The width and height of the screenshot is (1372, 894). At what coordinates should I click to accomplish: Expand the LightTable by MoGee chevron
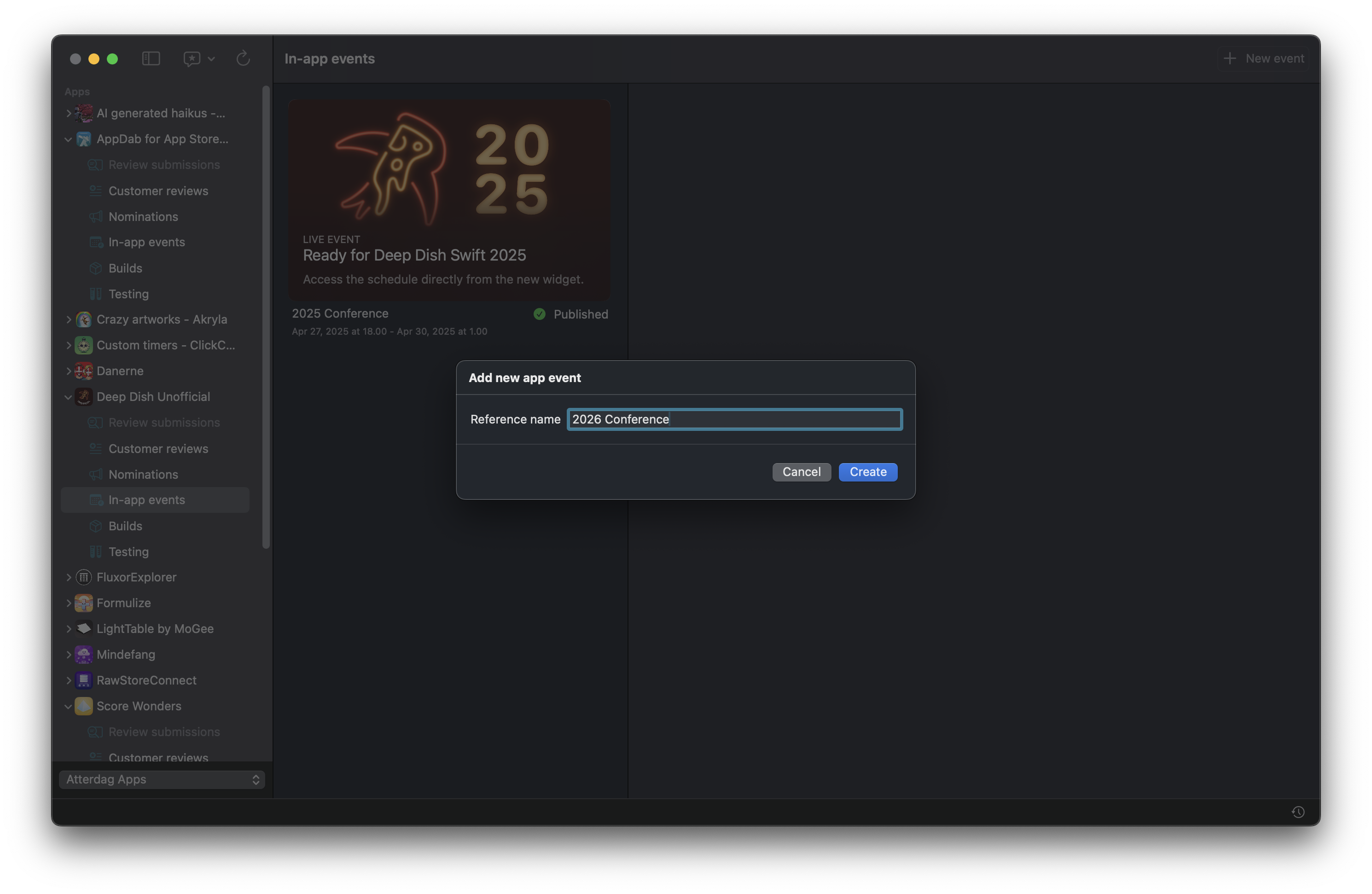click(x=69, y=628)
